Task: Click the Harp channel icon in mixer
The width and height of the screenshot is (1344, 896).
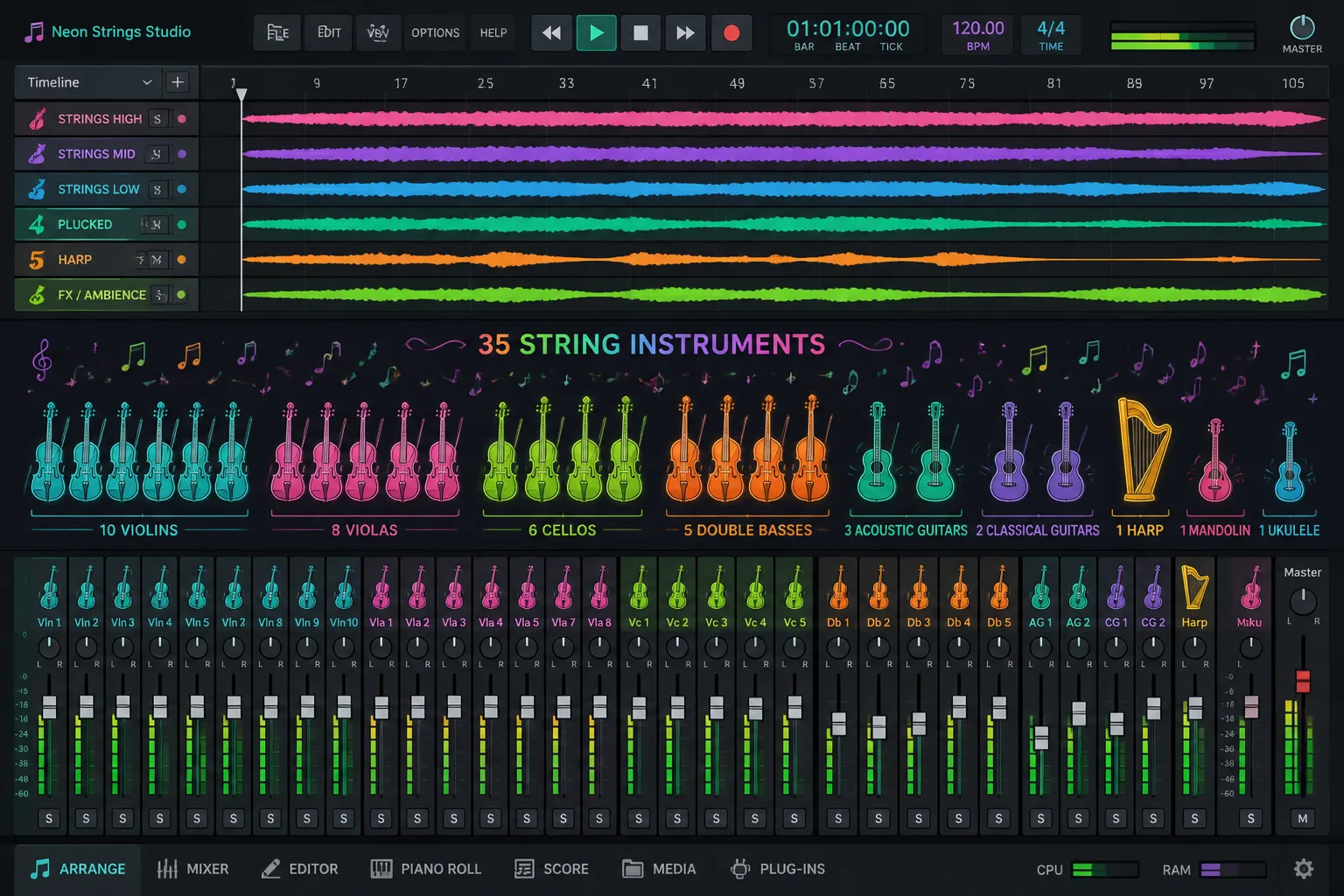Action: (x=1194, y=587)
